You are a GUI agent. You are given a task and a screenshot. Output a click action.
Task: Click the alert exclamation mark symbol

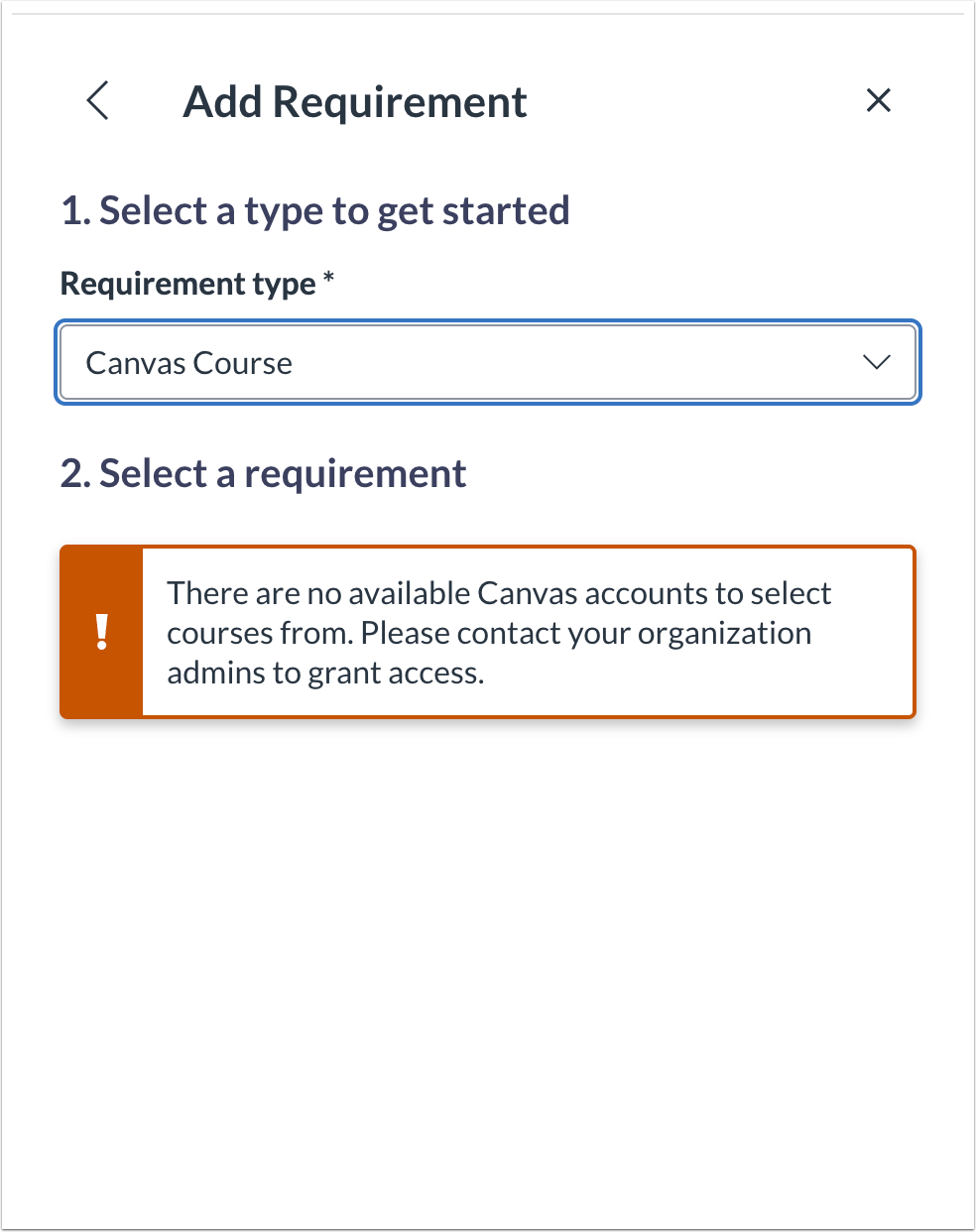pos(101,632)
